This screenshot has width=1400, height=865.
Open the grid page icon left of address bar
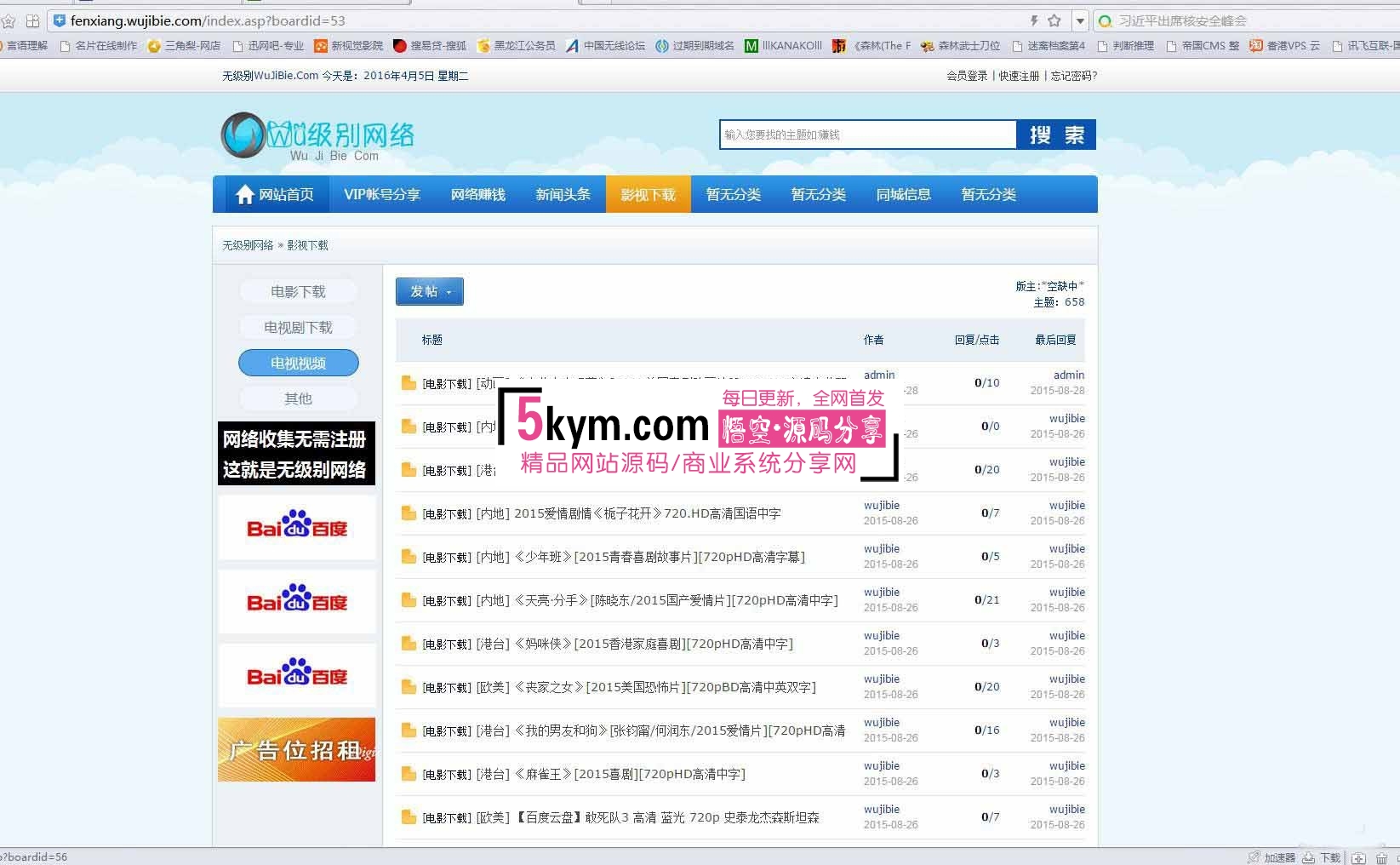(32, 20)
